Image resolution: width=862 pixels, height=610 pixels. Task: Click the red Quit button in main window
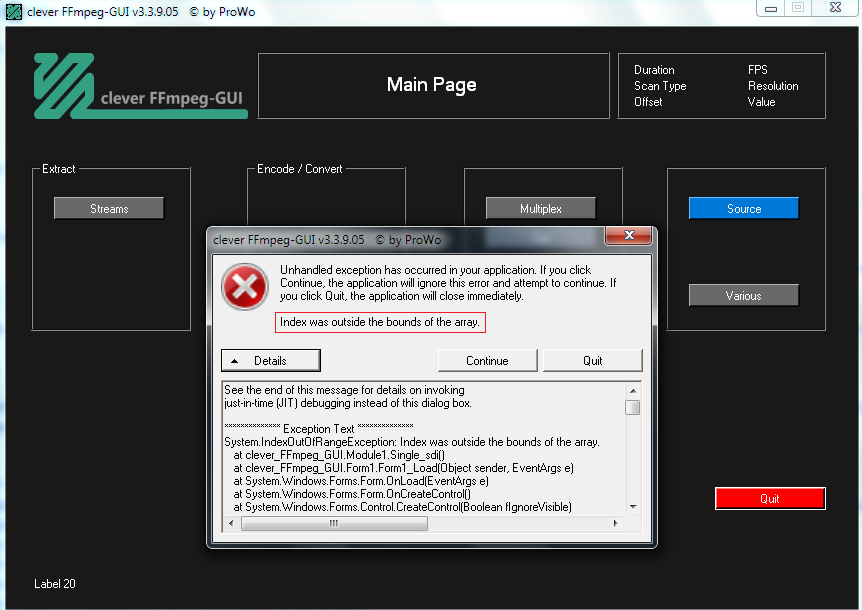coord(770,498)
